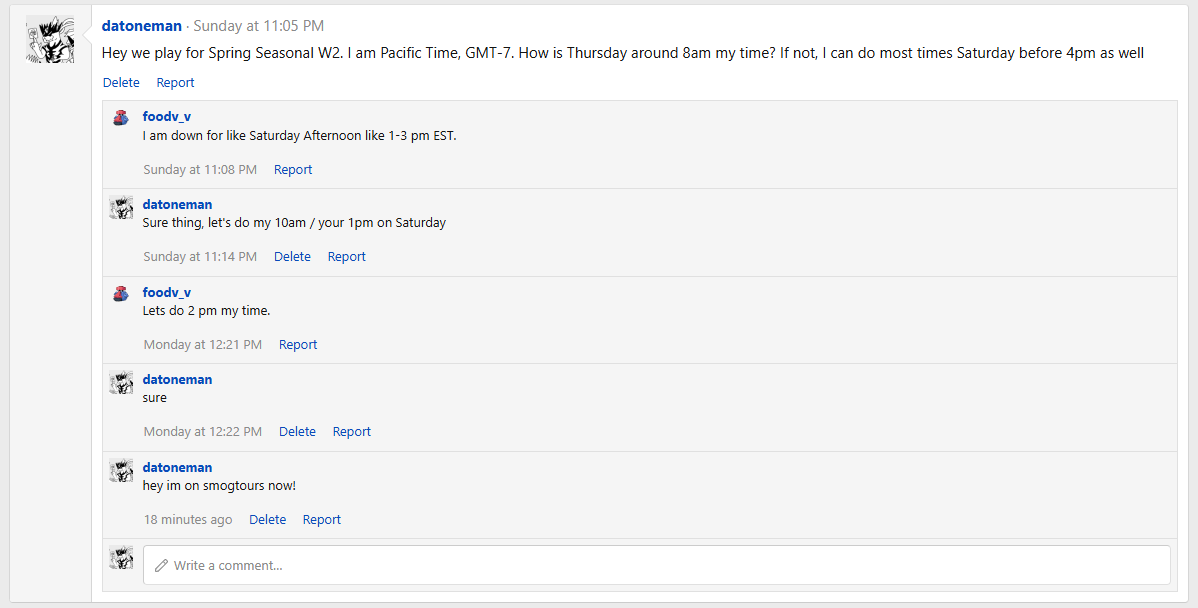Delete the Sunday 11:14 PM comment

click(292, 257)
